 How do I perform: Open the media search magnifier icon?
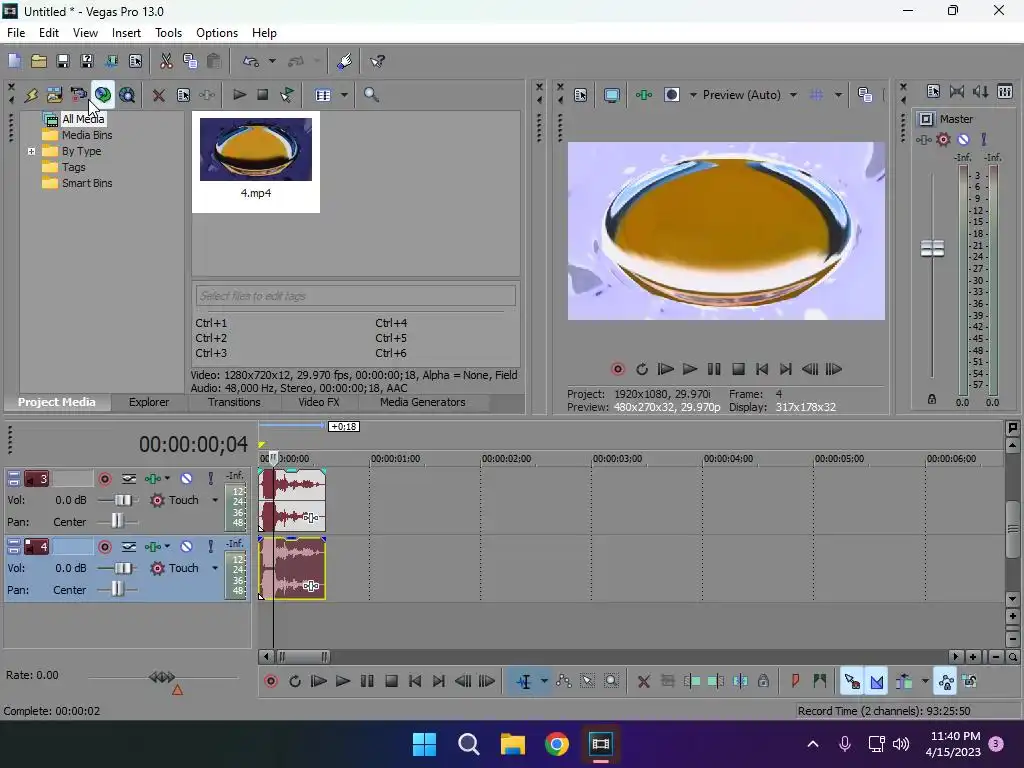pos(371,95)
